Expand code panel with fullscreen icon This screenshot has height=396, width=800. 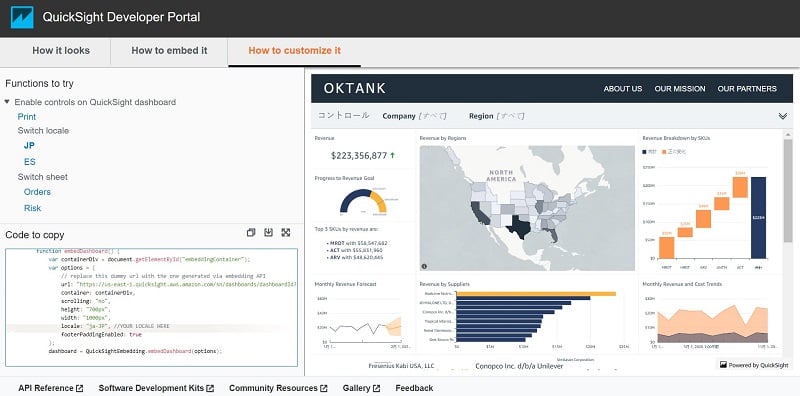pos(286,233)
